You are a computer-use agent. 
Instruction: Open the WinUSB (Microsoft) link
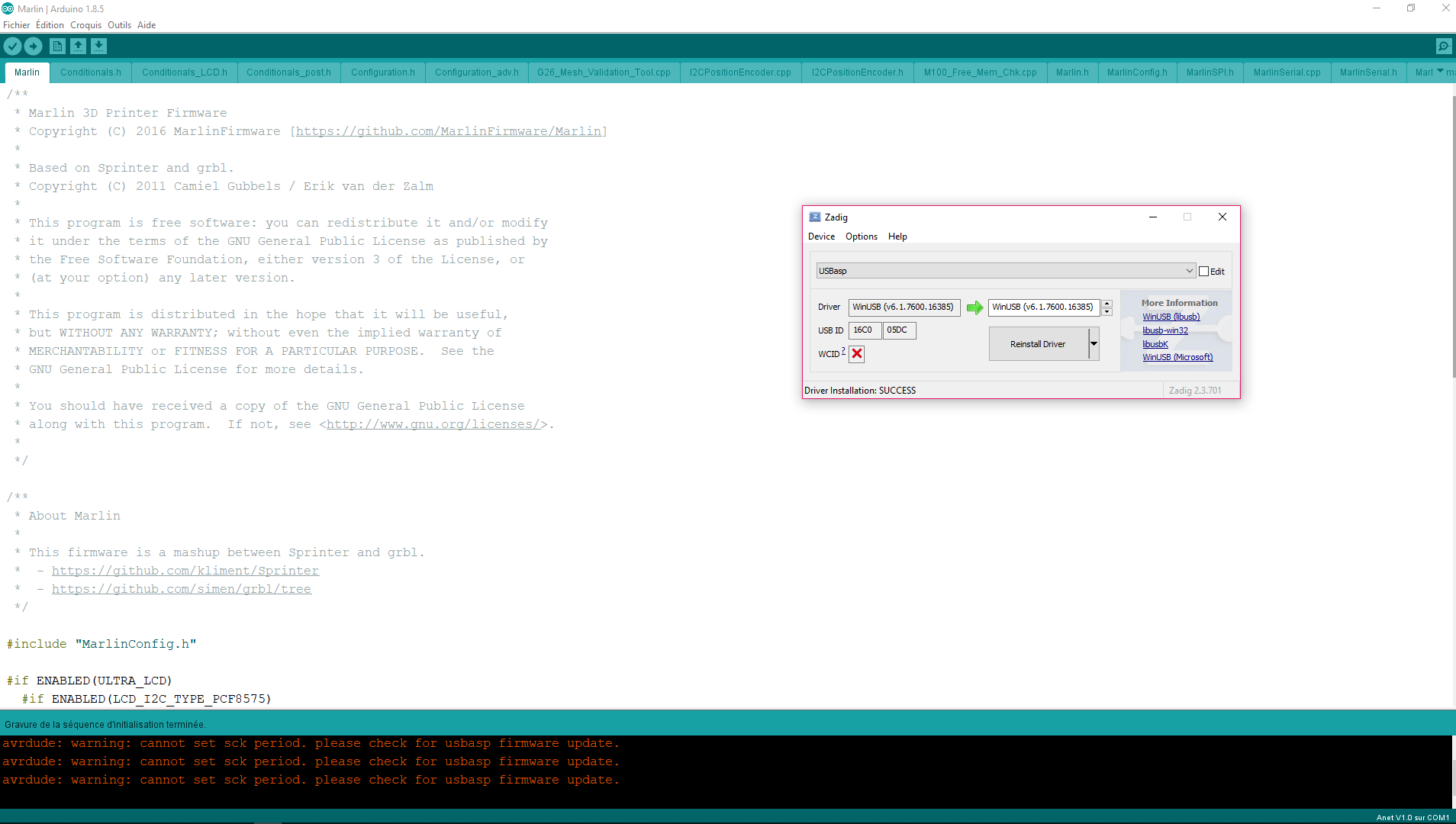1177,357
